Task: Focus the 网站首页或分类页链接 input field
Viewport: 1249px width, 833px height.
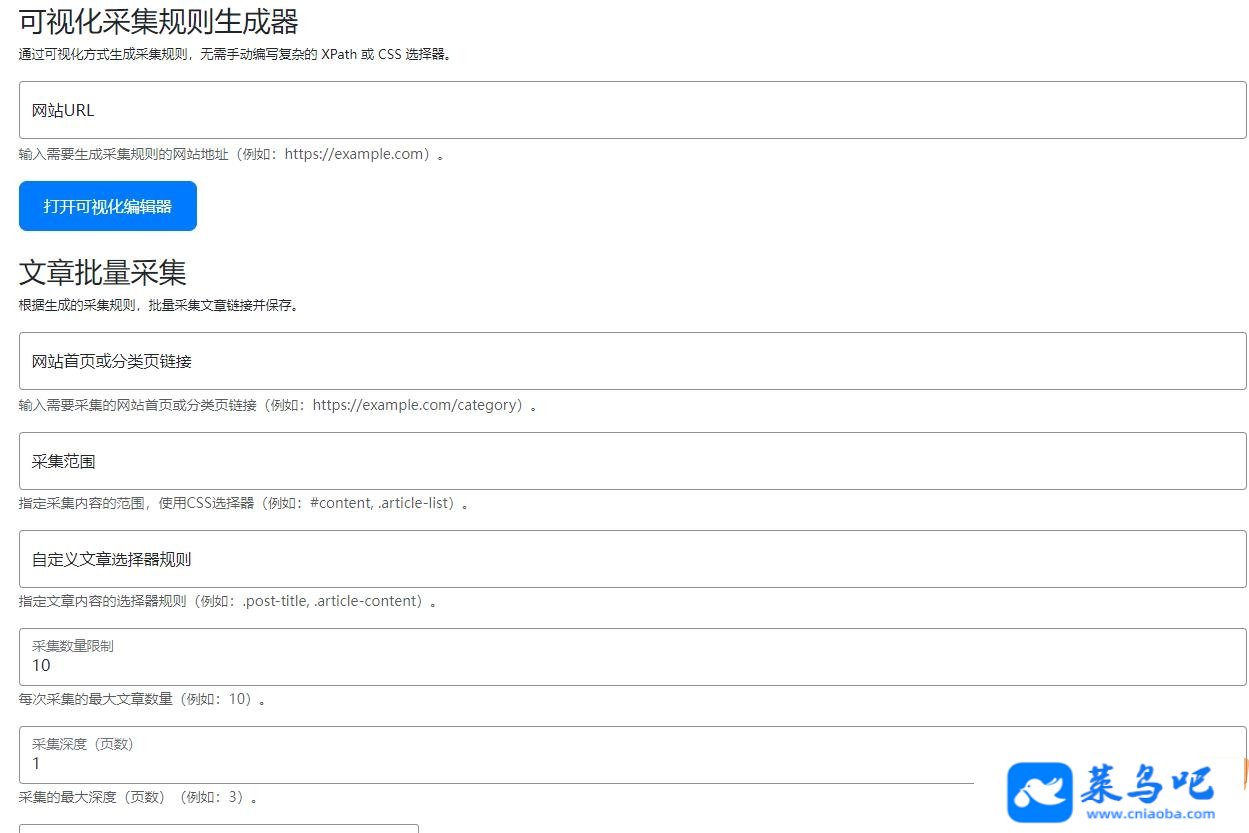Action: tap(633, 361)
